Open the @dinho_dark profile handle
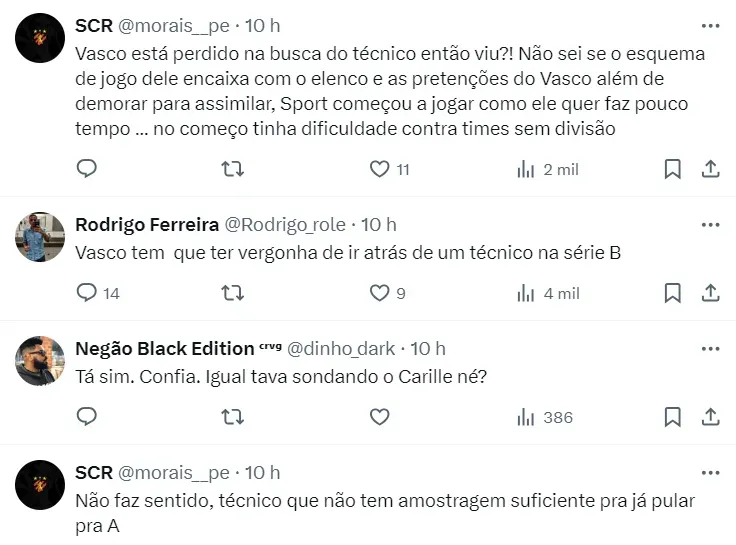 341,348
